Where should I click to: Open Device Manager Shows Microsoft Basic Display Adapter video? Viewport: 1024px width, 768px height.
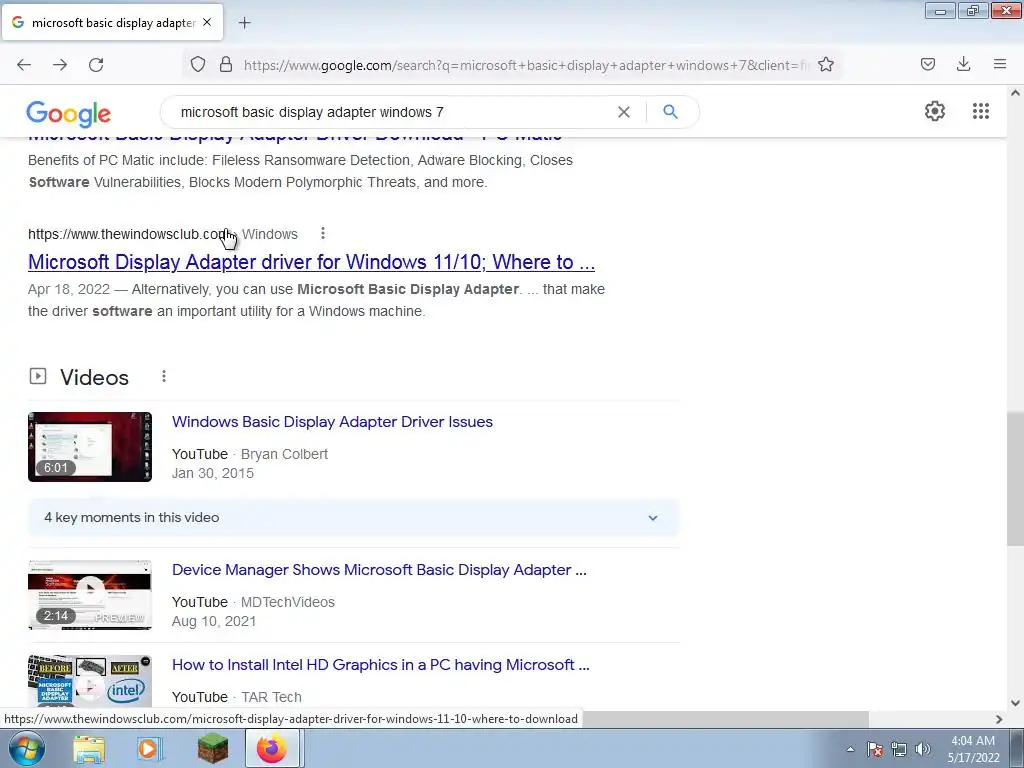[x=379, y=570]
